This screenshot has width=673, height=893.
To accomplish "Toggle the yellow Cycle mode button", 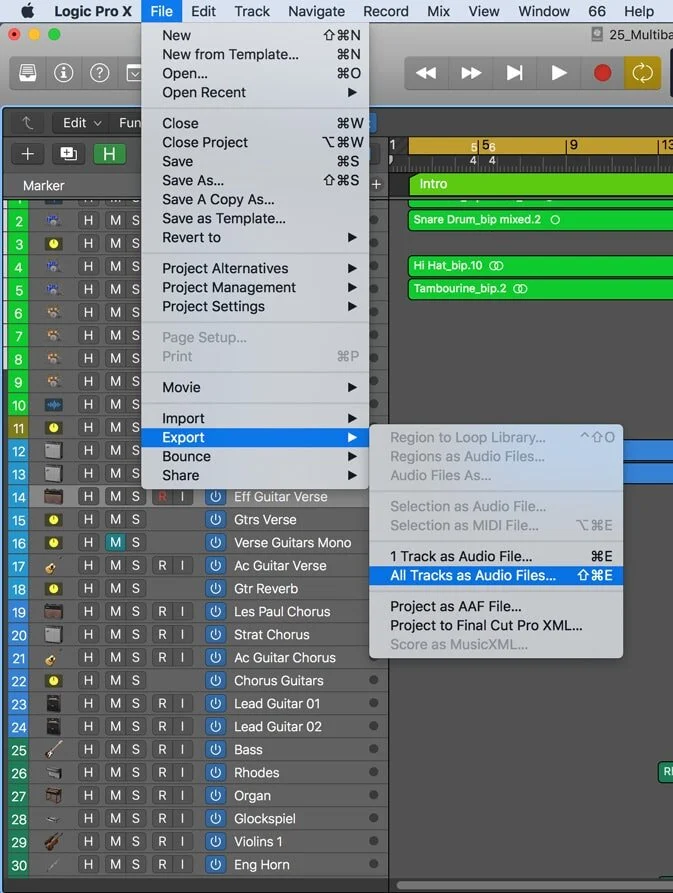I will pyautogui.click(x=642, y=73).
